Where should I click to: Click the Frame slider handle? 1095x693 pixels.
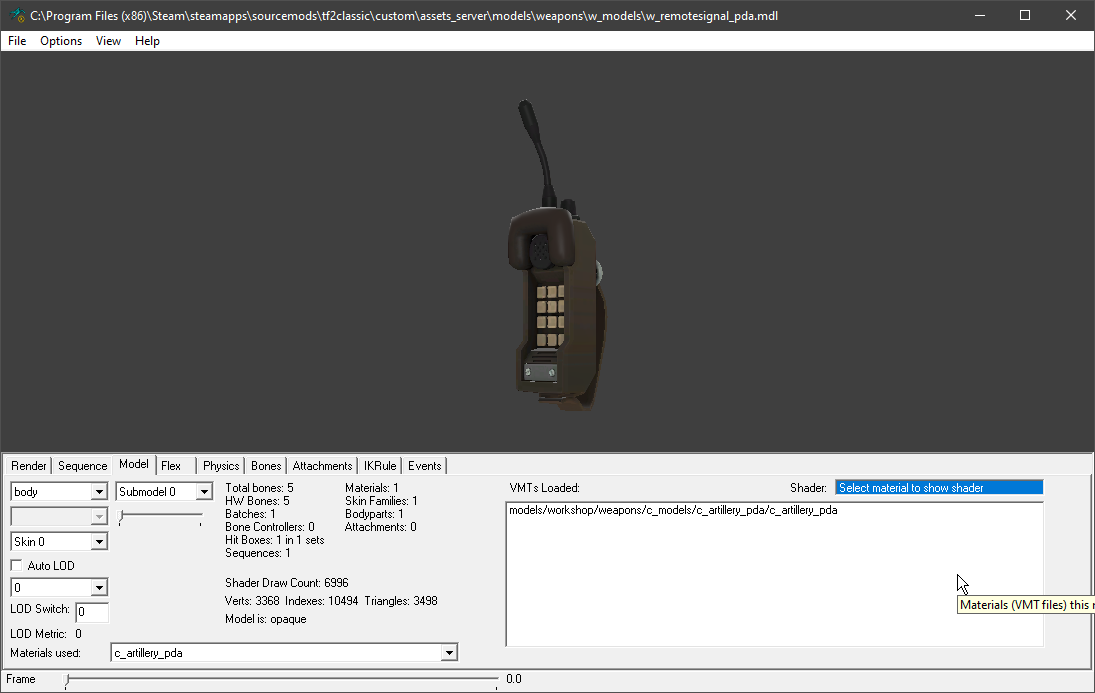67,680
